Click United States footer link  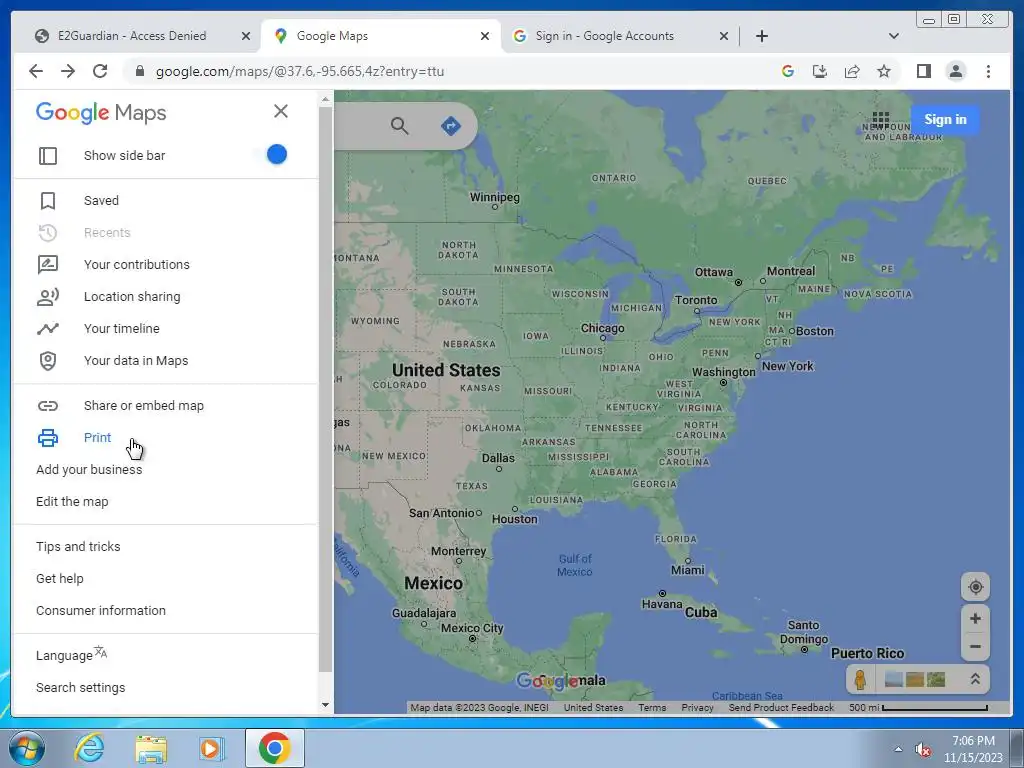click(593, 707)
